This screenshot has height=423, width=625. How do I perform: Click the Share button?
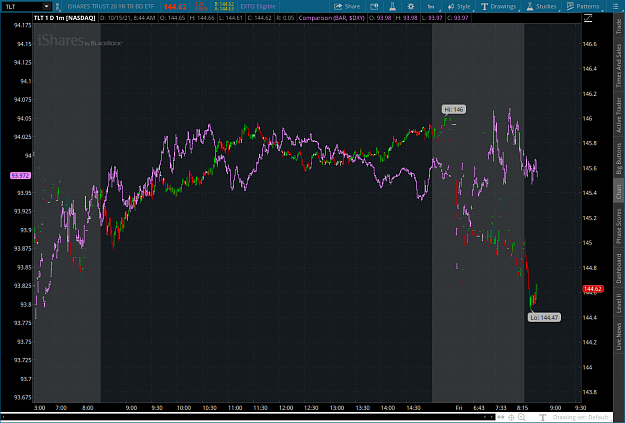tap(347, 6)
